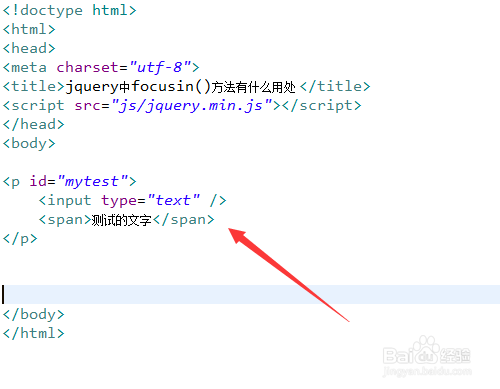Click the opening <body> tag
This screenshot has height=389, width=500.
[29, 144]
